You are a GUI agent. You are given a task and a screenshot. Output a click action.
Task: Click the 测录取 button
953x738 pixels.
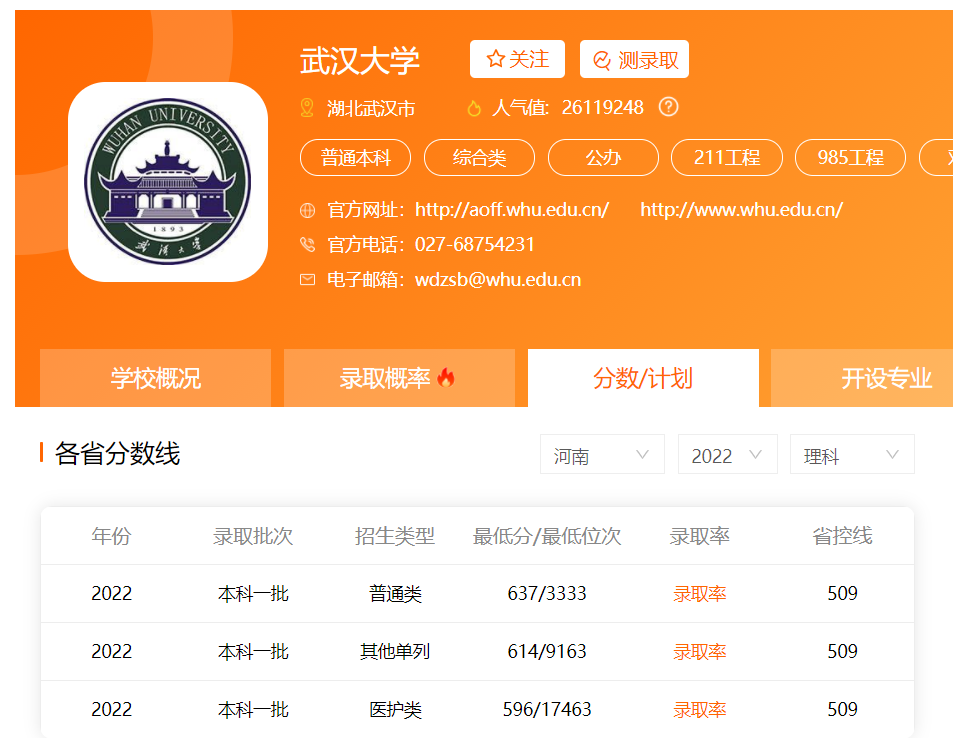[634, 59]
